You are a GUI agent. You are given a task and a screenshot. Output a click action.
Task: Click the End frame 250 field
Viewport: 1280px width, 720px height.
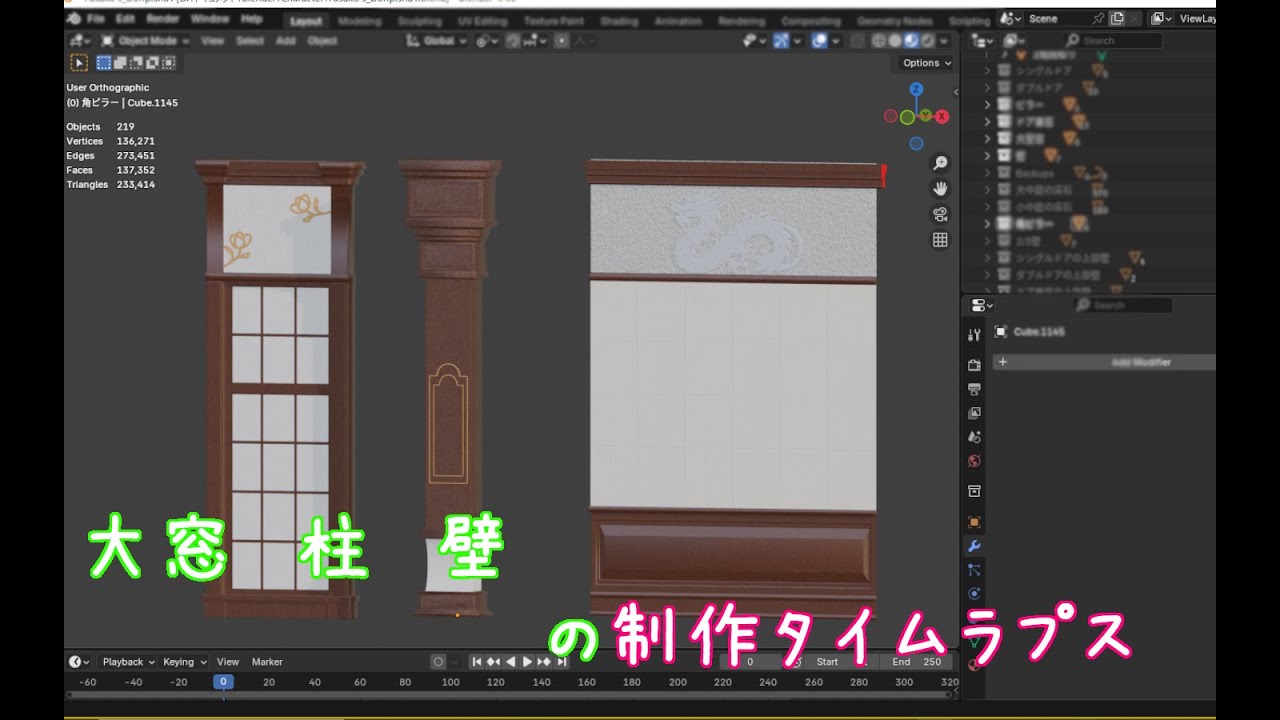point(917,662)
